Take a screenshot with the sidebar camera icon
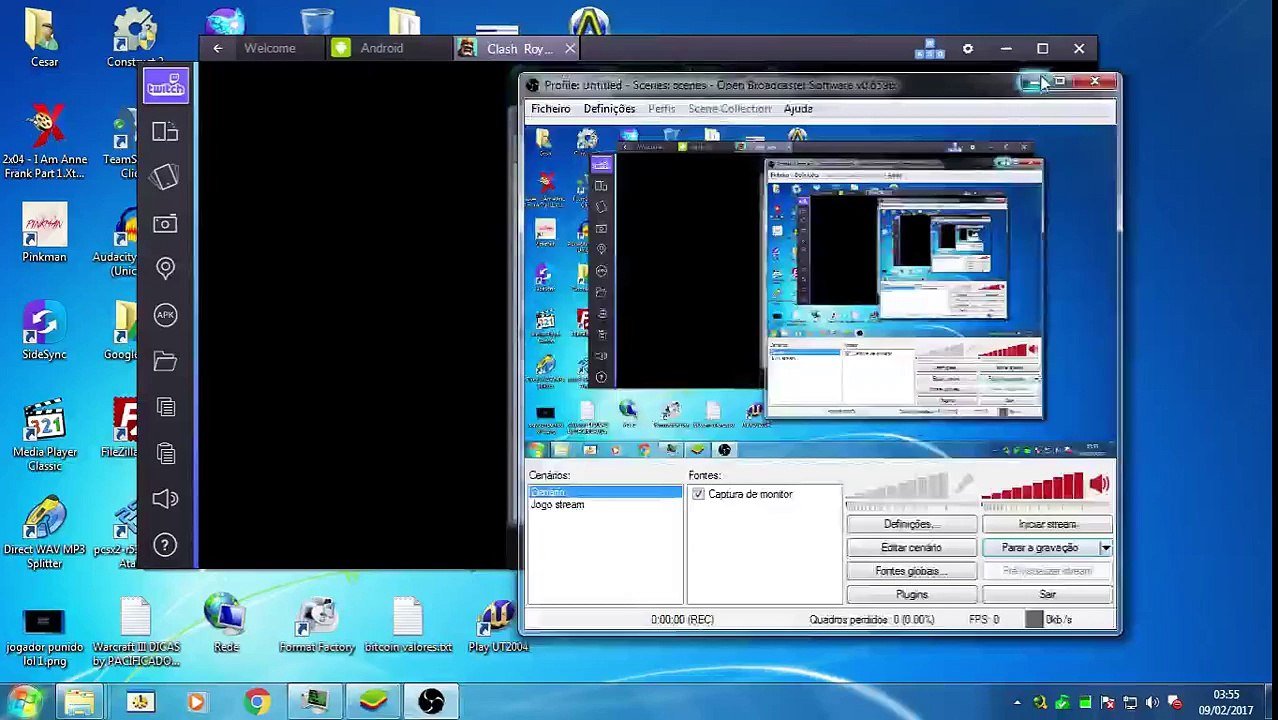Image resolution: width=1278 pixels, height=720 pixels. (x=165, y=223)
